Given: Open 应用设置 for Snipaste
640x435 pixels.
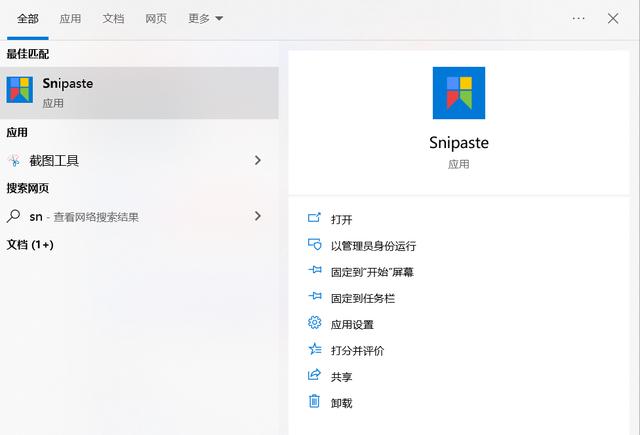Looking at the screenshot, I should pyautogui.click(x=352, y=324).
